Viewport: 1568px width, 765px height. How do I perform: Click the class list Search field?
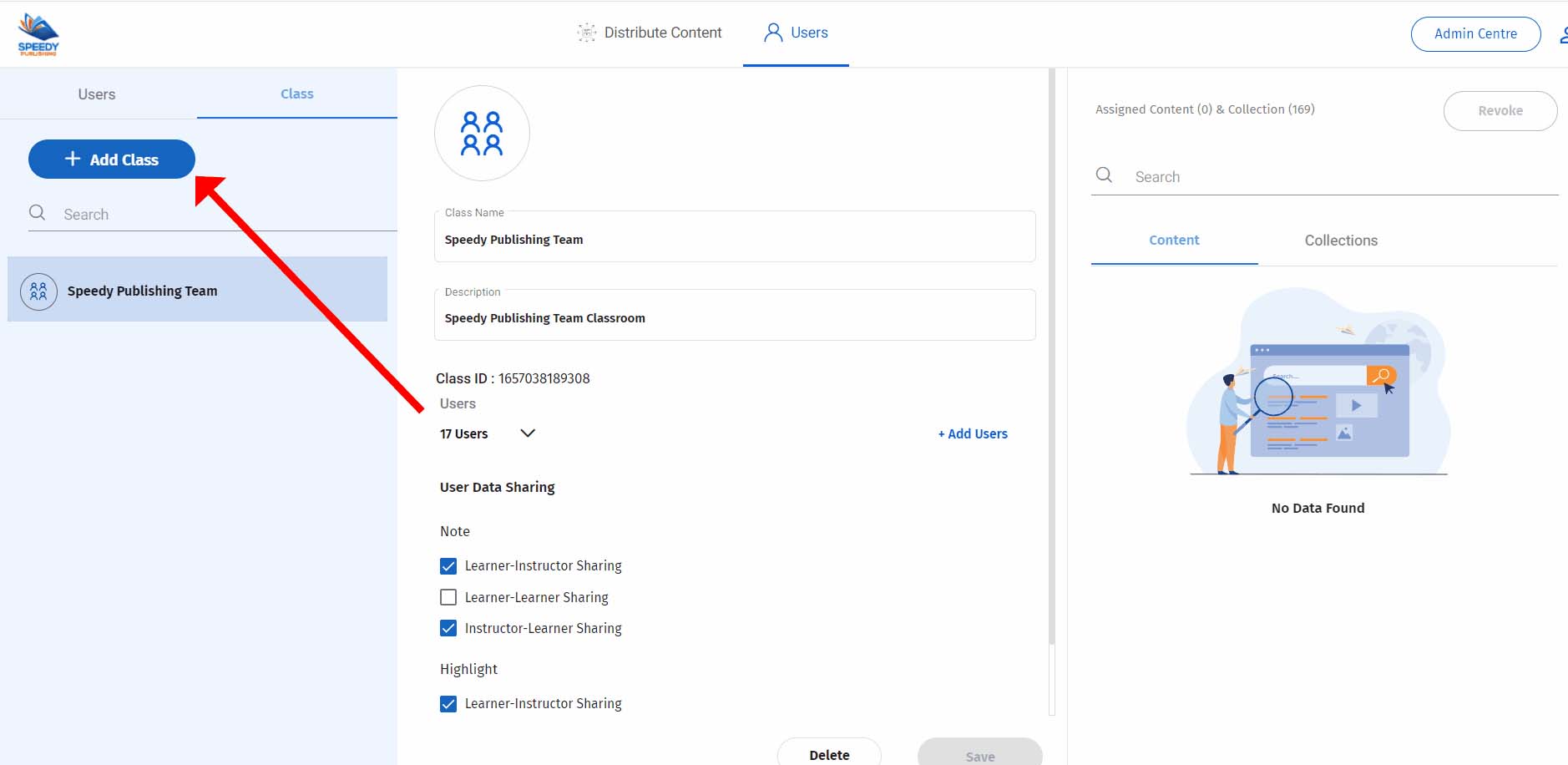click(213, 214)
